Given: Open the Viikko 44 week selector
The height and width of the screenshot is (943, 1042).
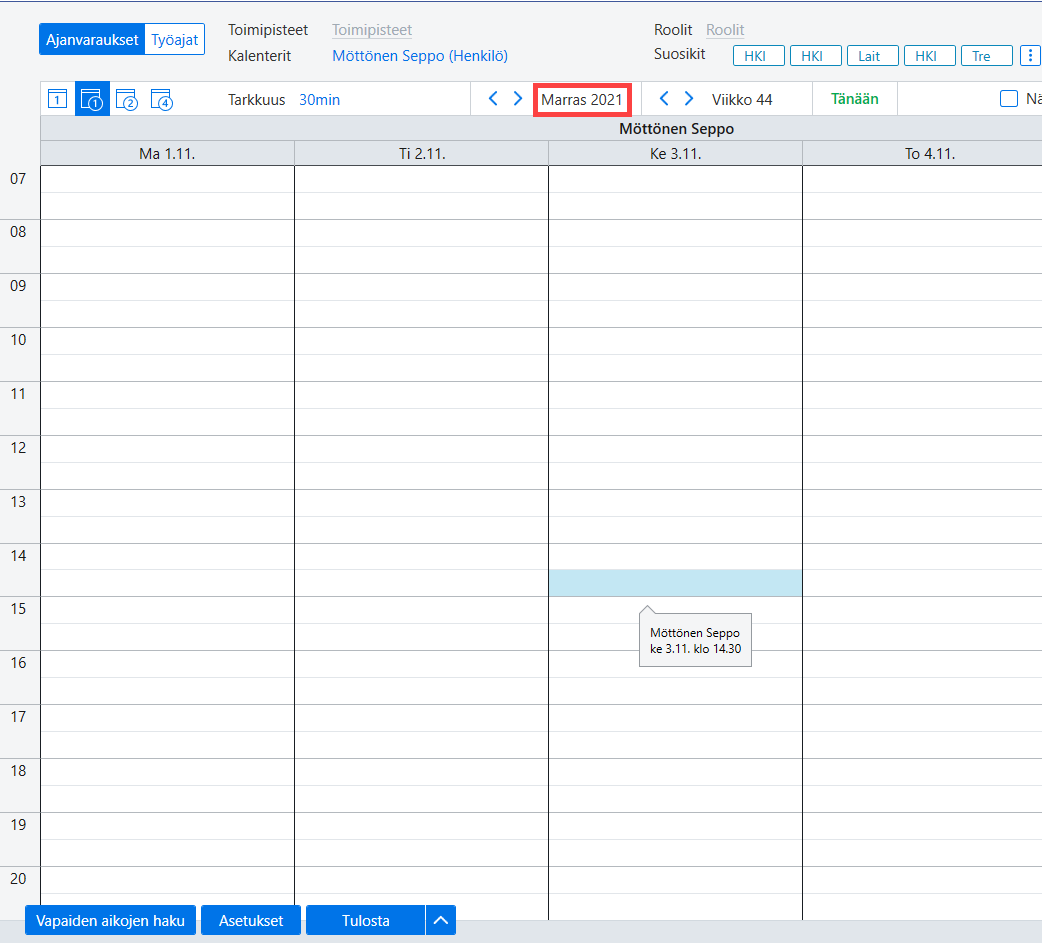Looking at the screenshot, I should pyautogui.click(x=742, y=100).
